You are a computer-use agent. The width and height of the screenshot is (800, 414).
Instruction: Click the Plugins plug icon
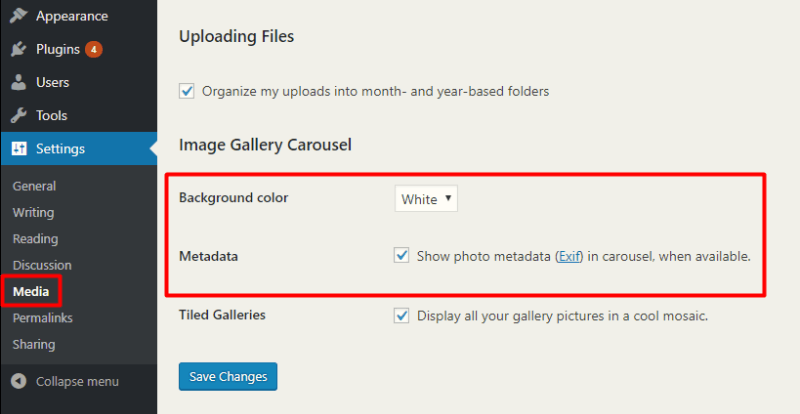click(19, 49)
